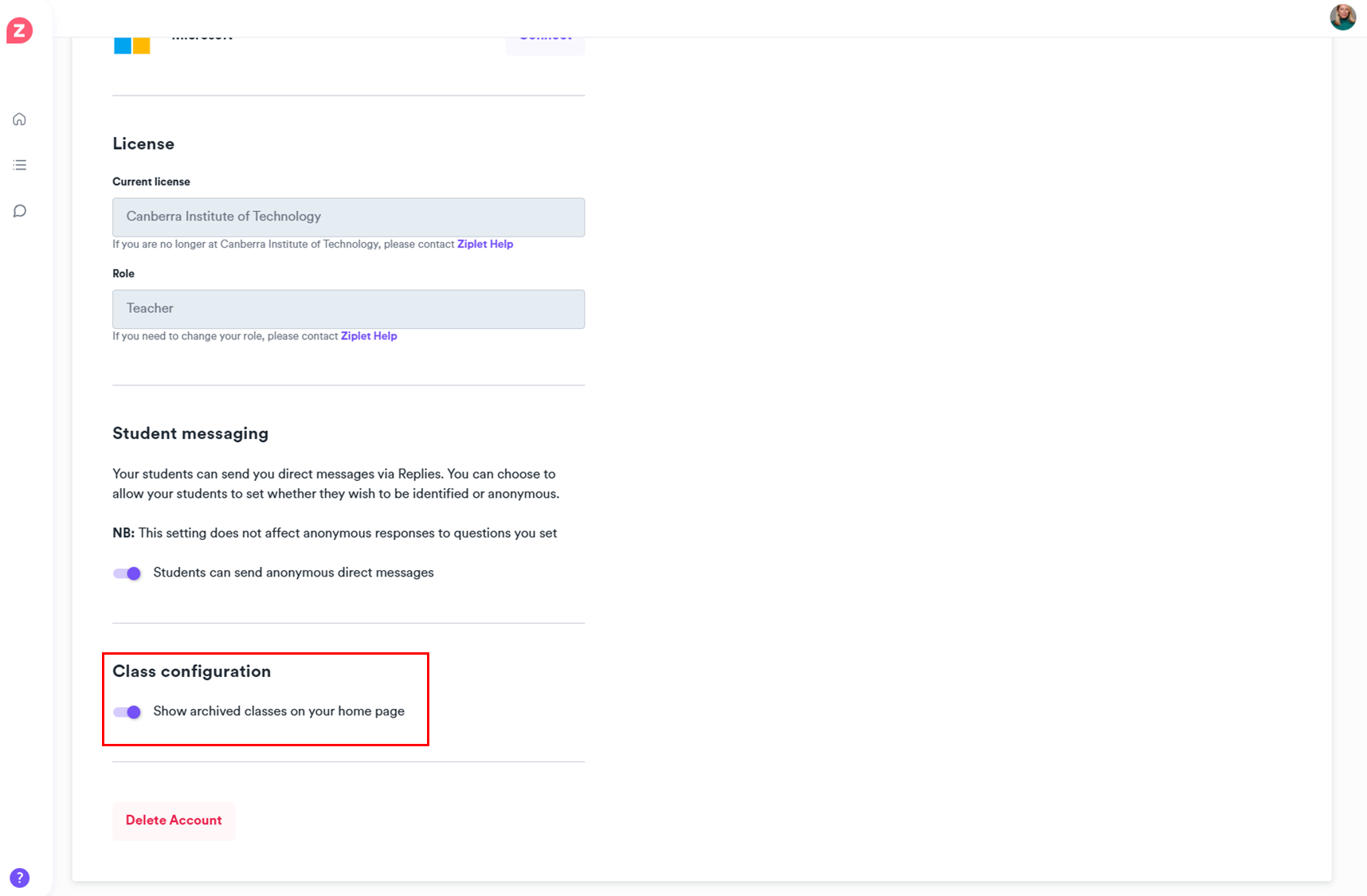This screenshot has width=1367, height=896.
Task: Click the Canberra Institute of Technology field
Action: click(x=348, y=217)
